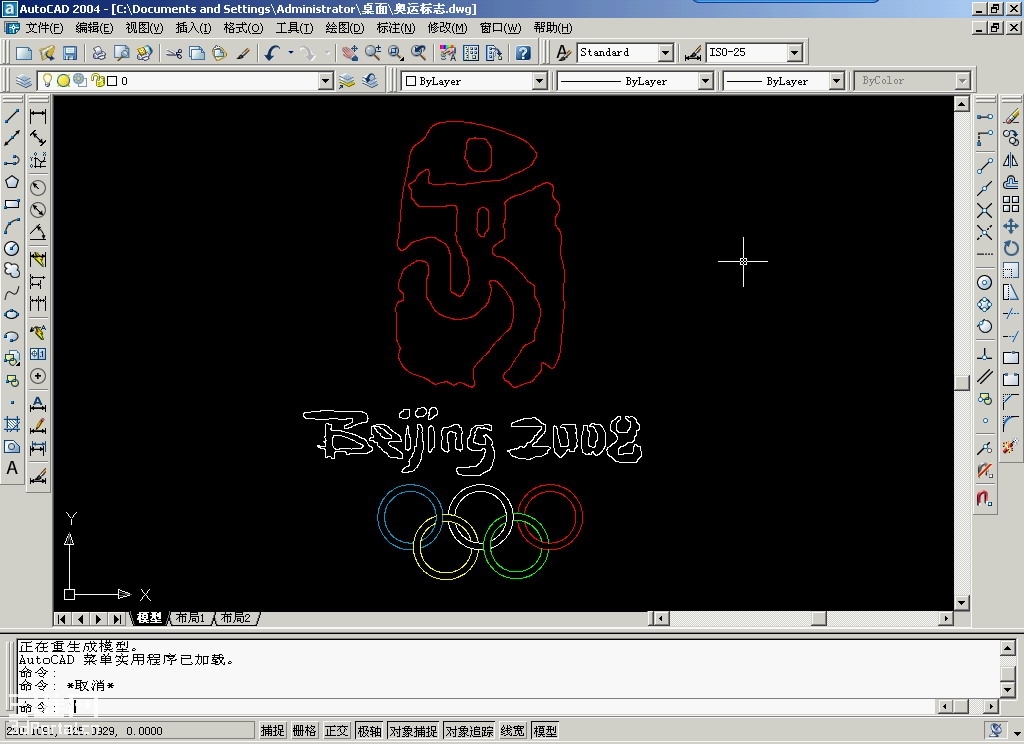Screen dimensions: 1024x744
Task: Save the drawing with the floppy icon
Action: point(69,53)
